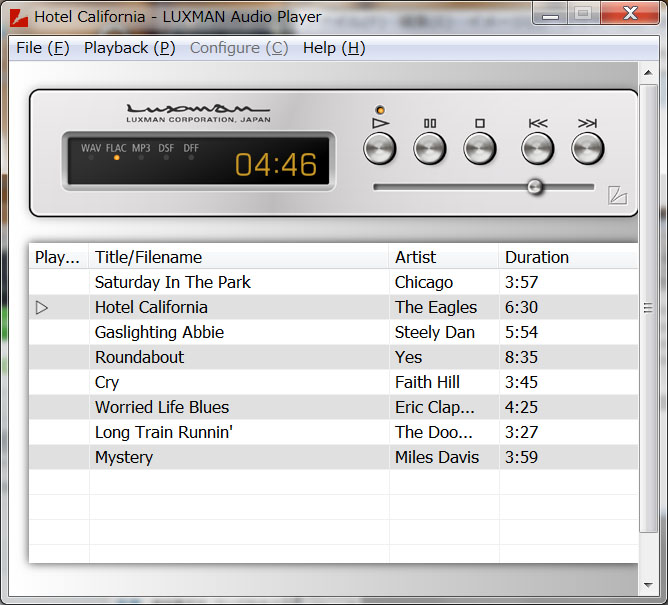Click the seek slider handle

tap(535, 187)
